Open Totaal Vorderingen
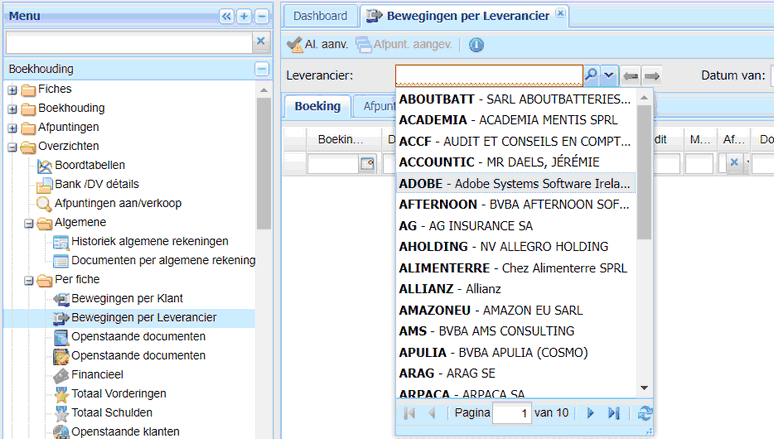The image size is (774, 439). 118,394
